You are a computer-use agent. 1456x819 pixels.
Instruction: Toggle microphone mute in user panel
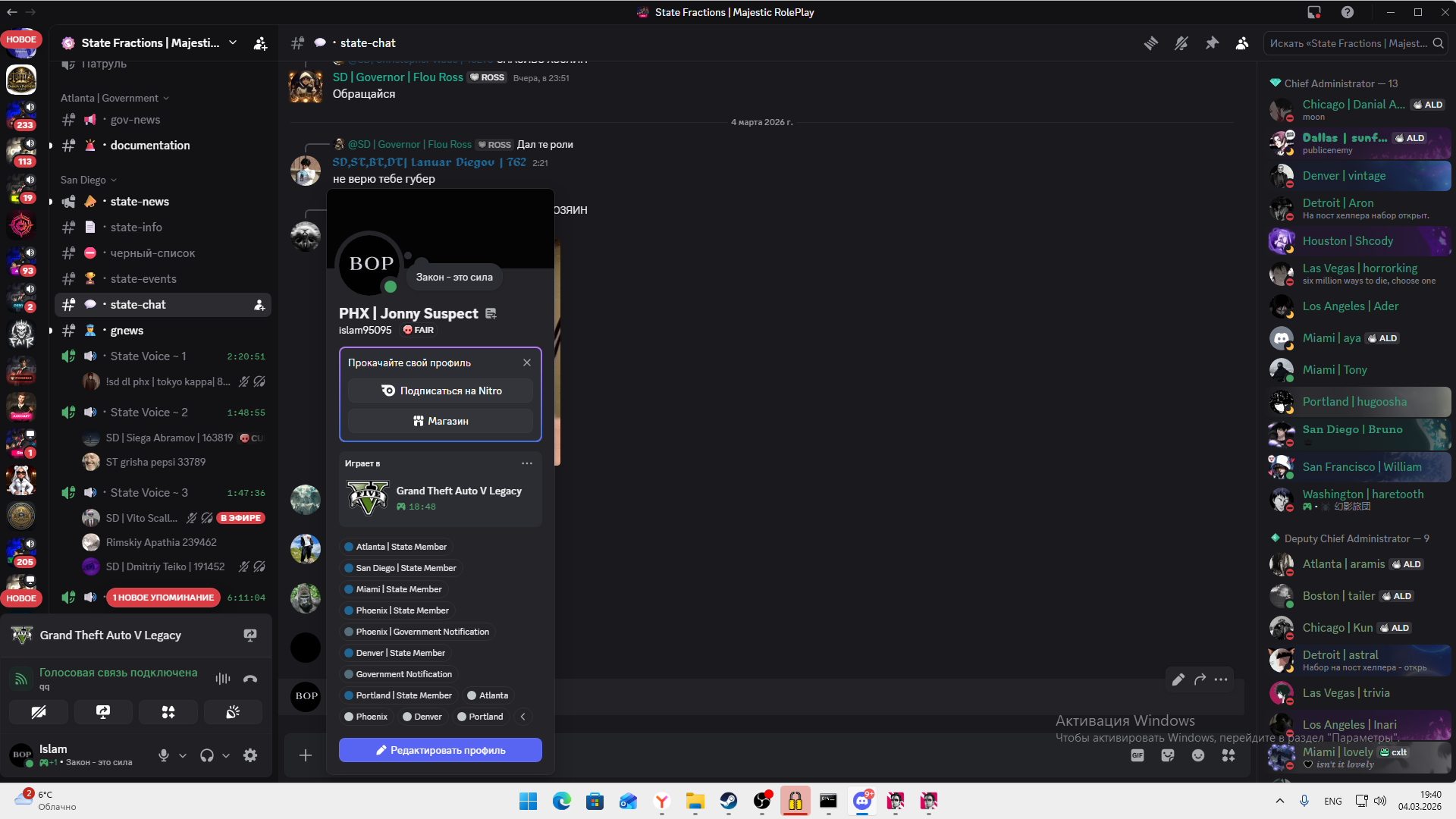[163, 755]
